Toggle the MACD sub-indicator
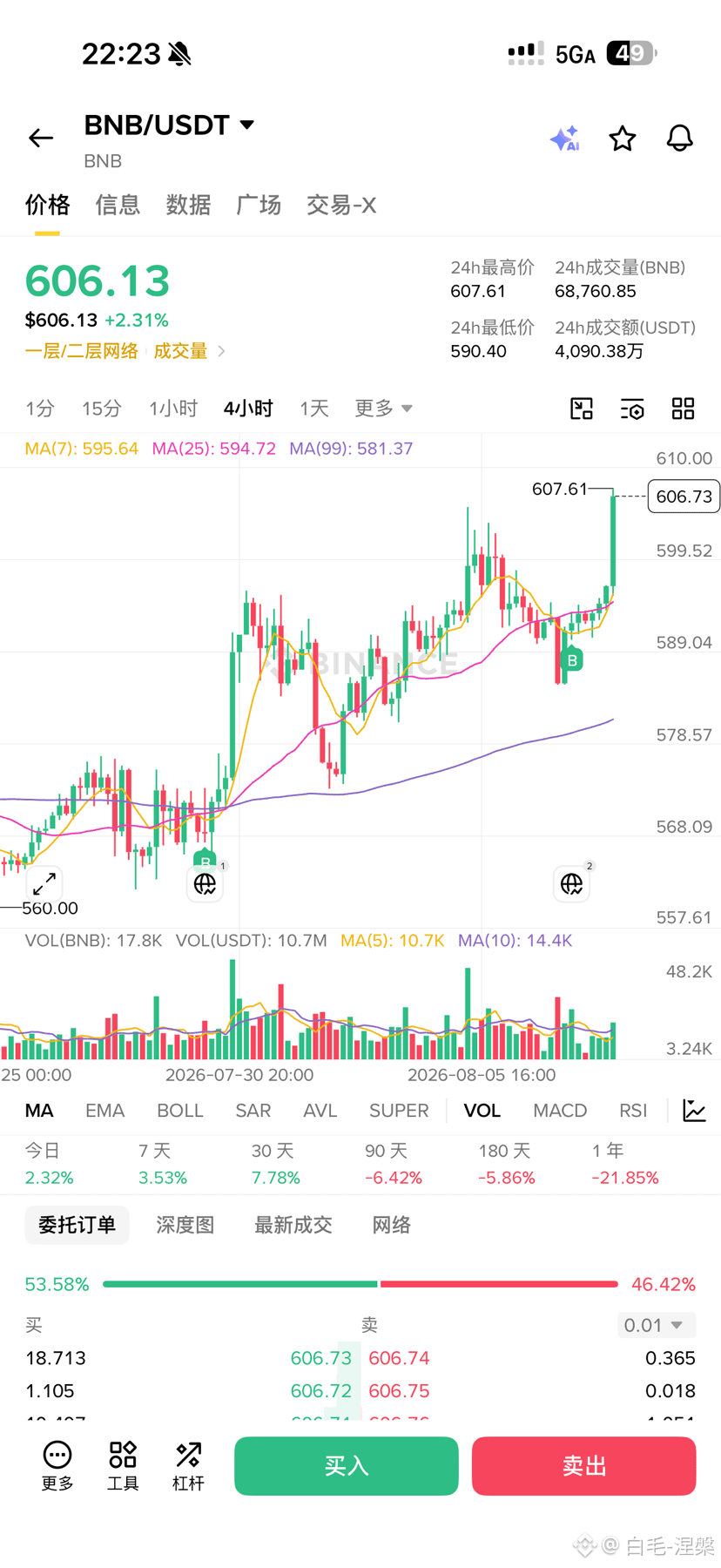Screen dimensions: 721x1568 point(560,1111)
